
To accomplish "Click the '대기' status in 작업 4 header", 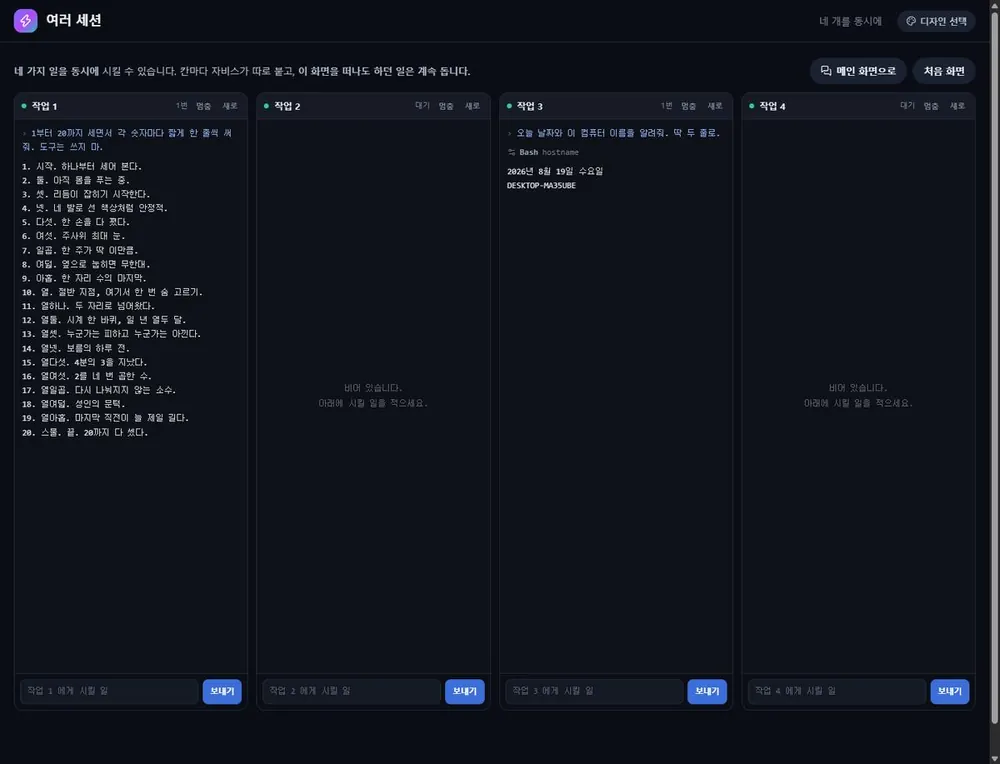I will tap(907, 106).
